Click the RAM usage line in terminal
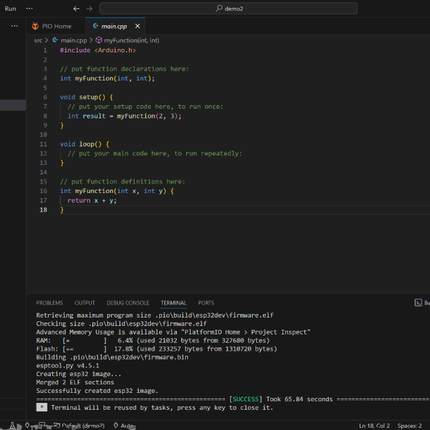Image resolution: width=430 pixels, height=430 pixels. pyautogui.click(x=153, y=341)
